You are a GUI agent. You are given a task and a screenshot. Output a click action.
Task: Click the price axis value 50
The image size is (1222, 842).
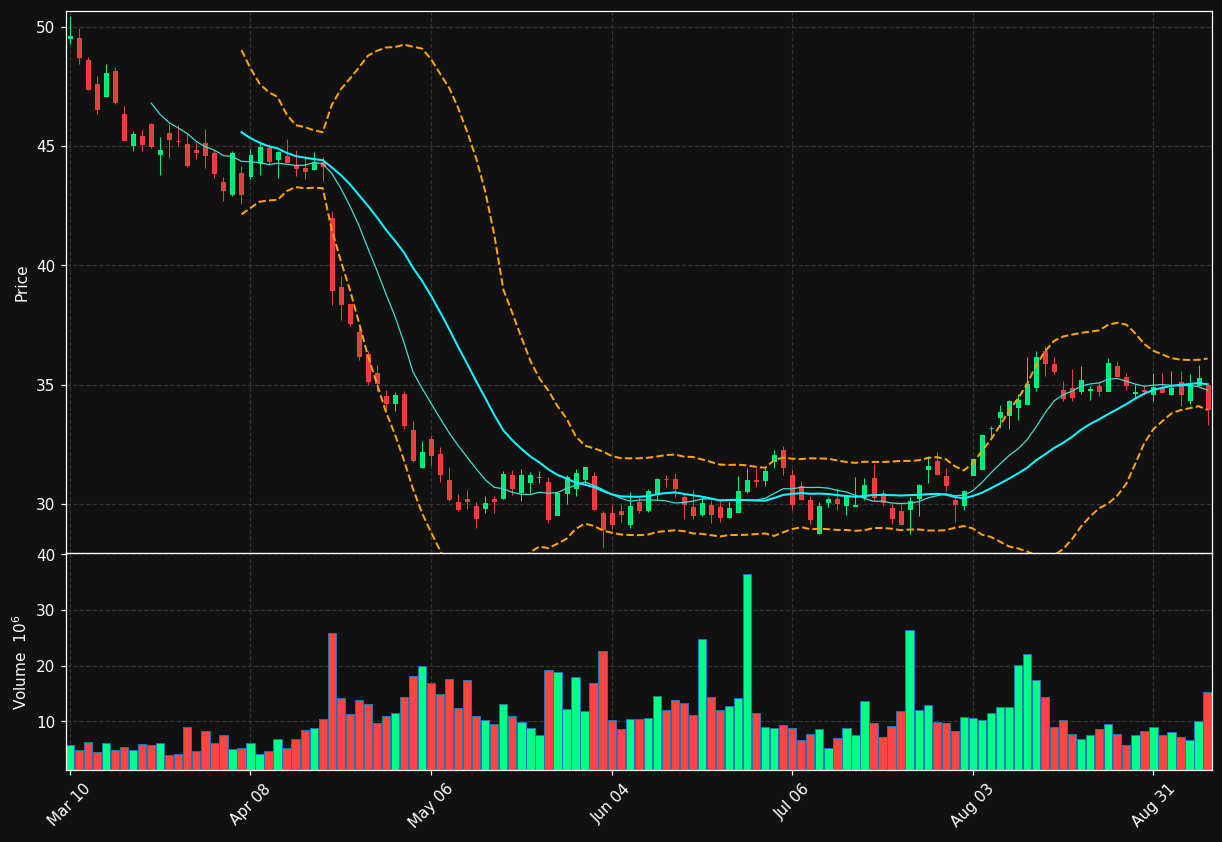46,27
